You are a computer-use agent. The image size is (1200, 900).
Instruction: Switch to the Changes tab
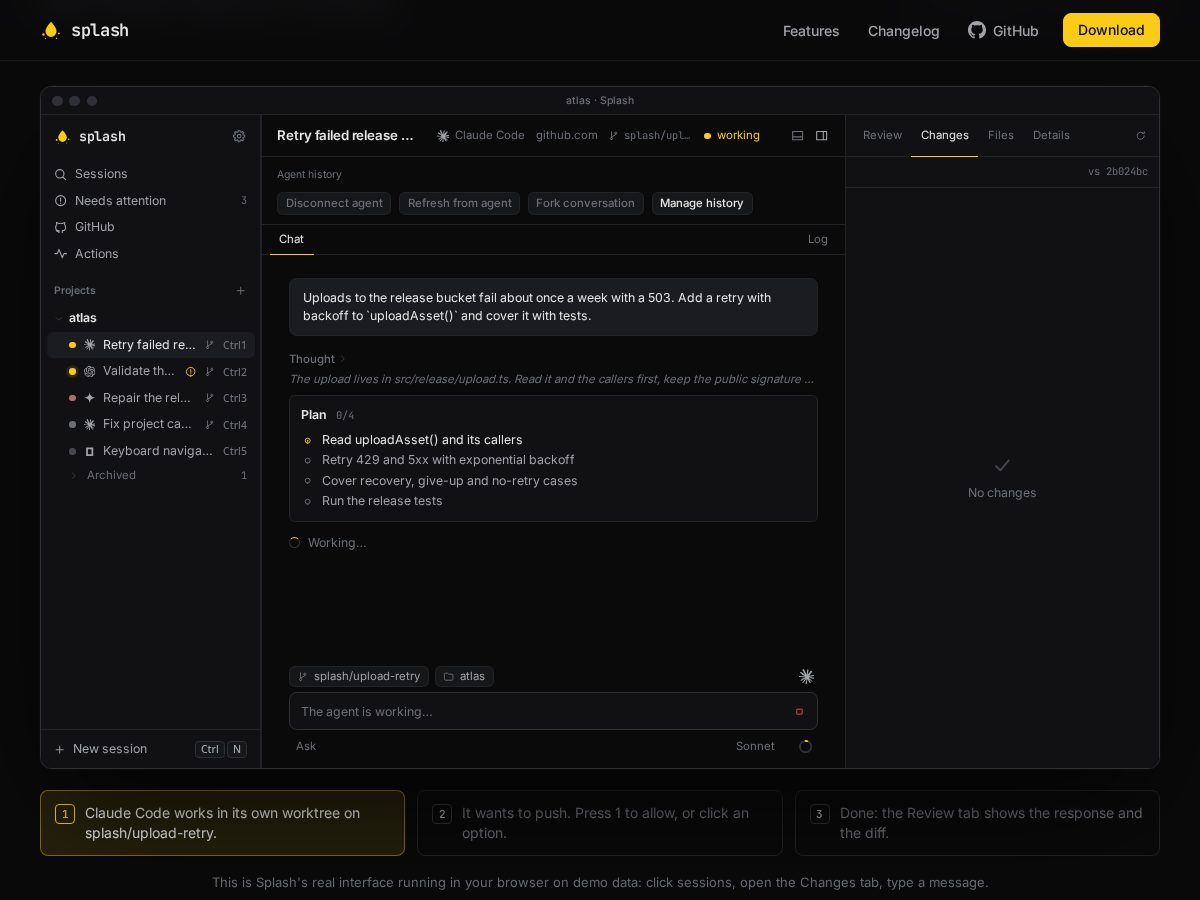point(945,136)
